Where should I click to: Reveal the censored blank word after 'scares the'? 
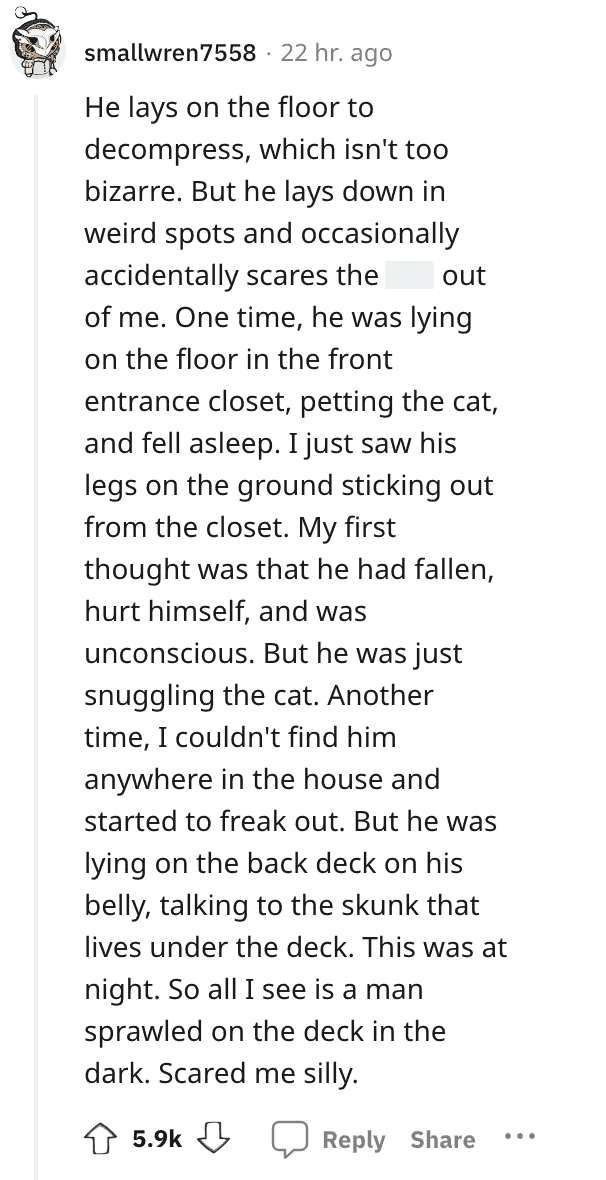[410, 275]
